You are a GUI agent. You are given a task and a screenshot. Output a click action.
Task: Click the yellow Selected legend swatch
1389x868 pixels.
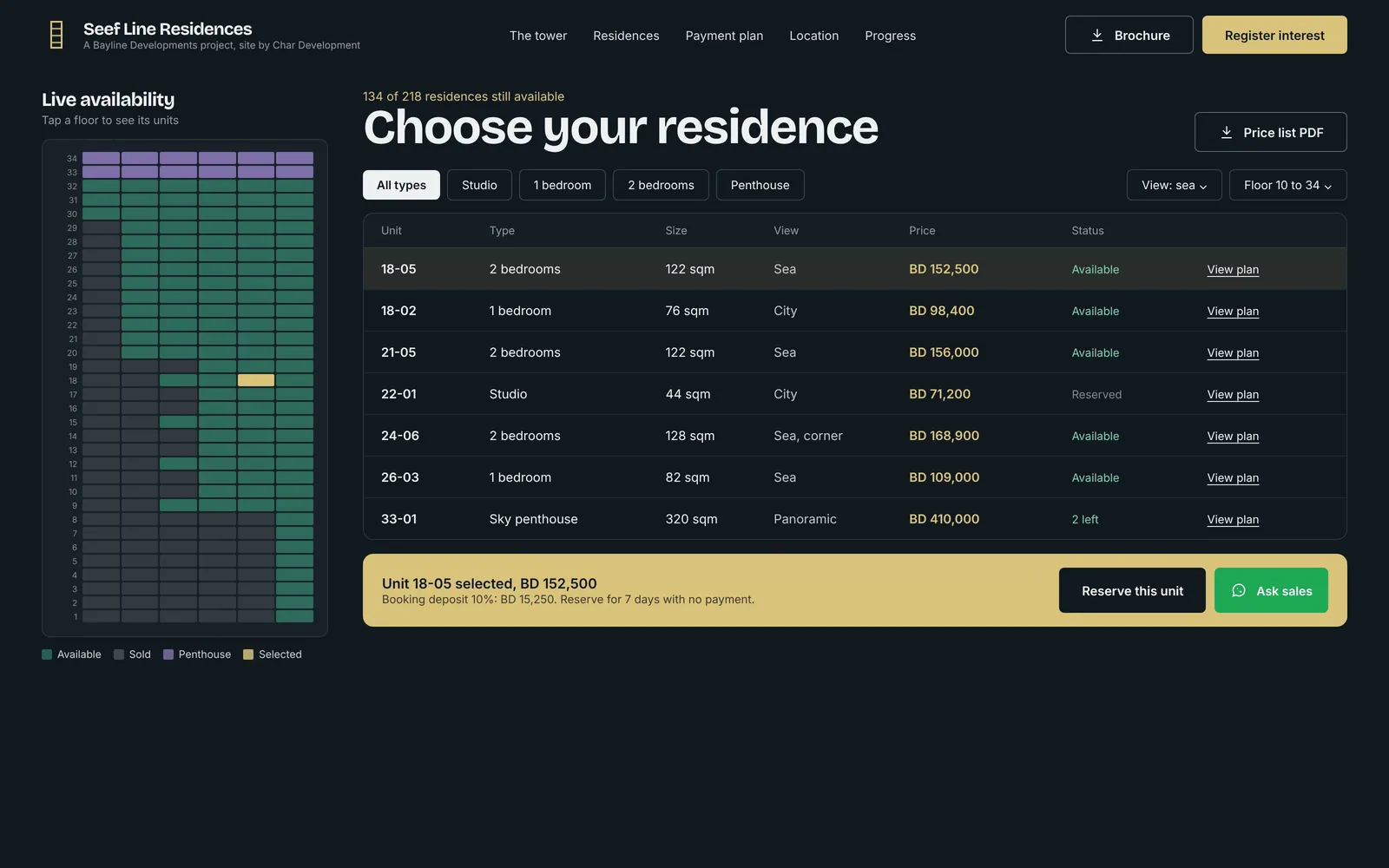248,654
